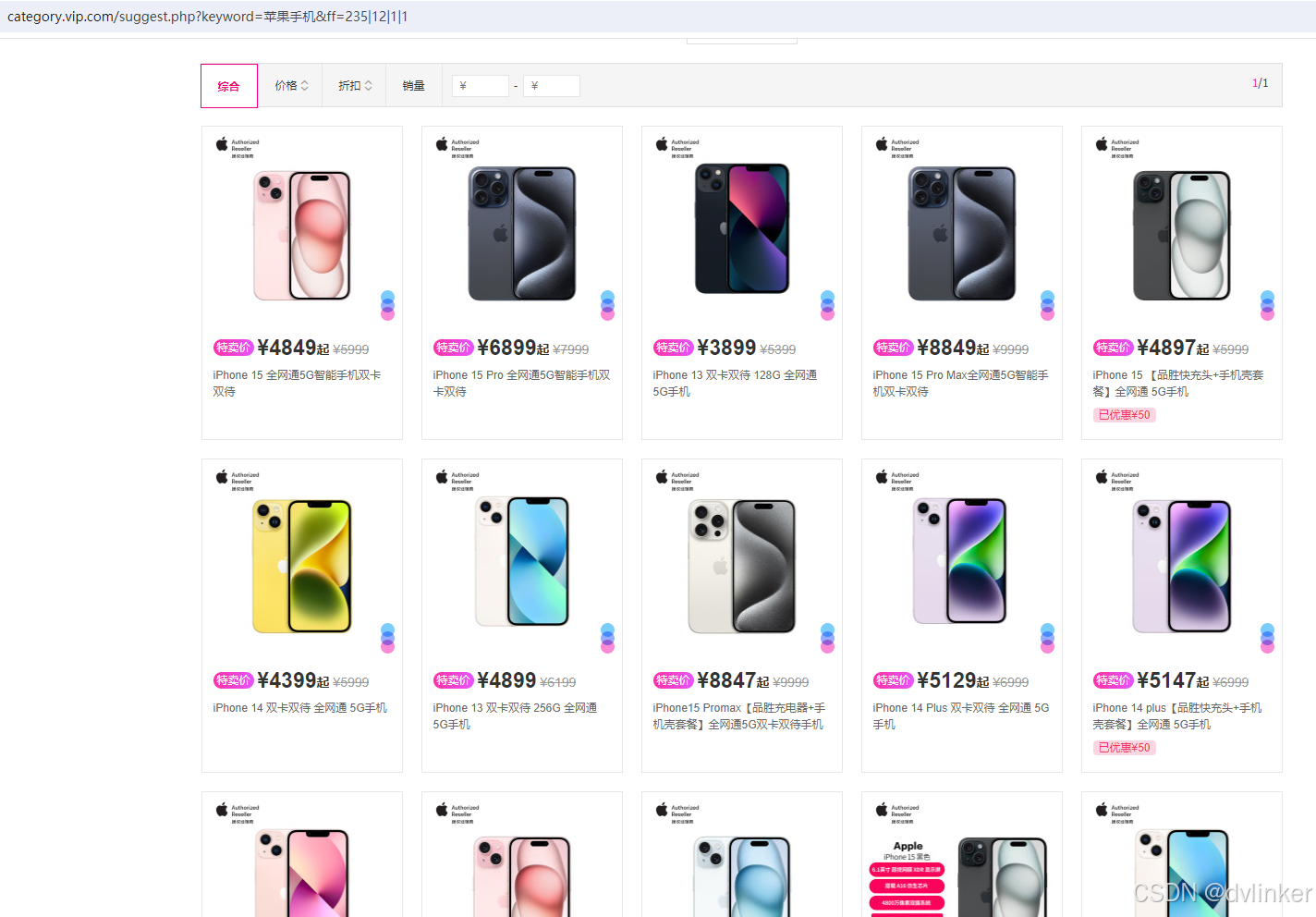Click Apple reseller logo on yellow iPhone 14 card

coord(238,481)
